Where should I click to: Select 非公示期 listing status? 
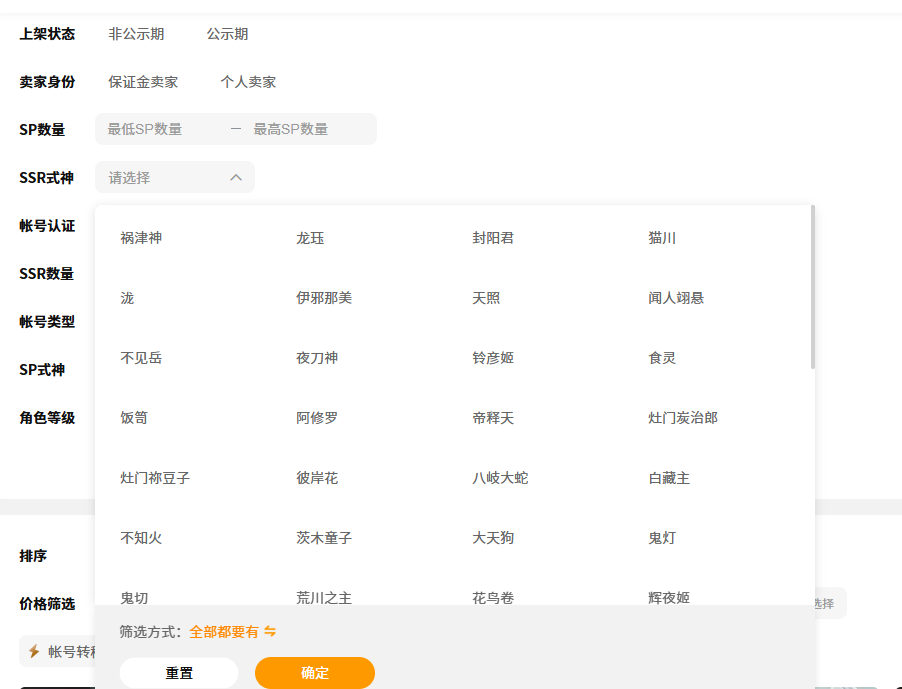(136, 34)
